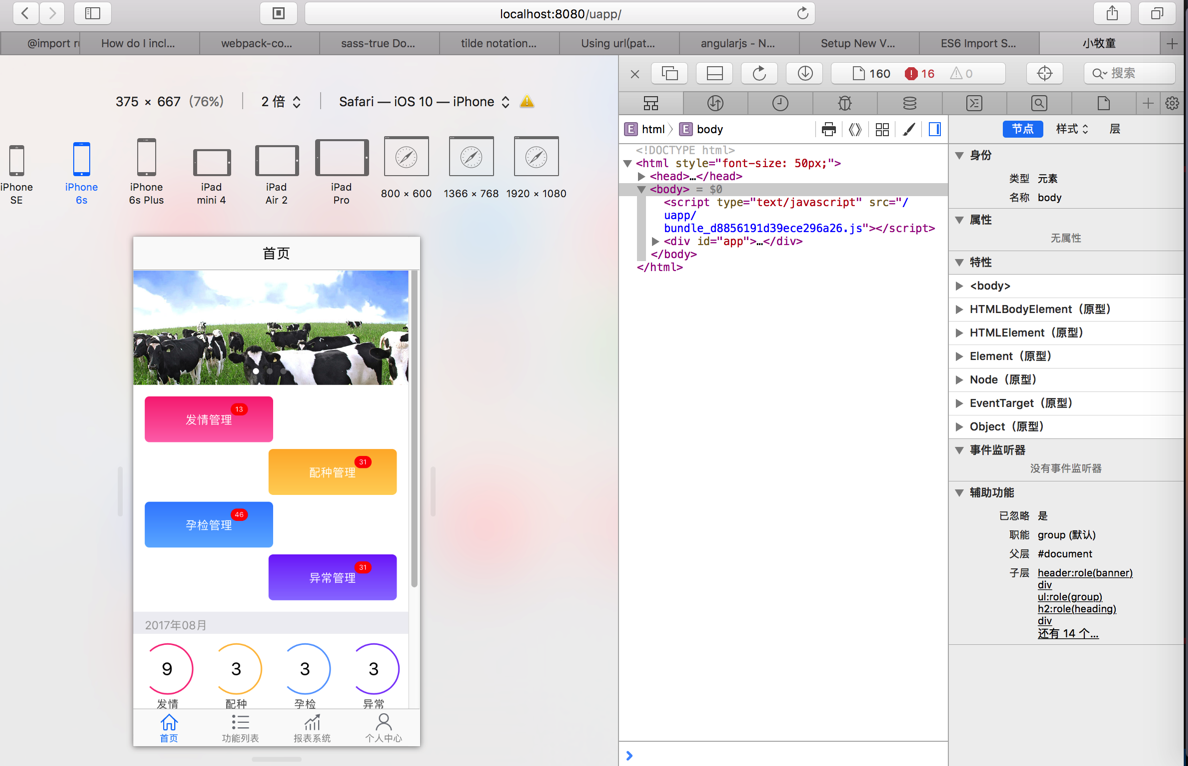
Task: Close the Web Inspector panel
Action: click(x=635, y=73)
